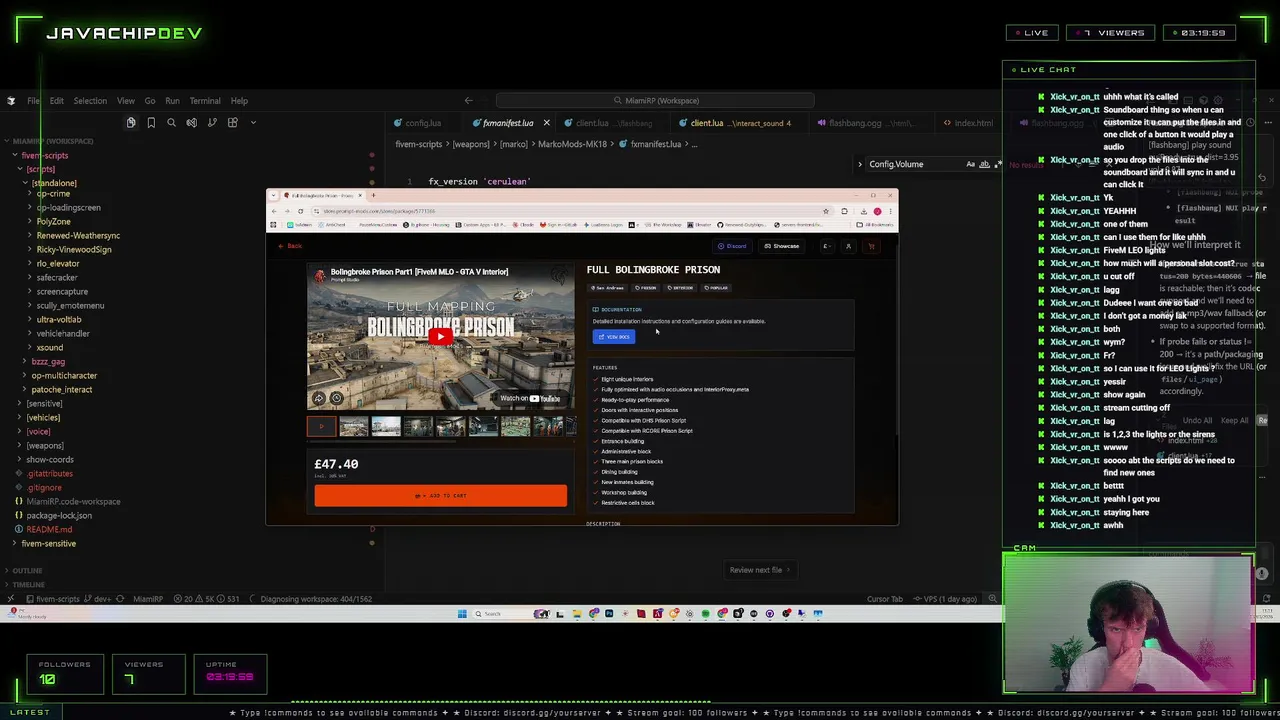Image resolution: width=1280 pixels, height=720 pixels.
Task: Open the Edit menu
Action: click(x=56, y=100)
